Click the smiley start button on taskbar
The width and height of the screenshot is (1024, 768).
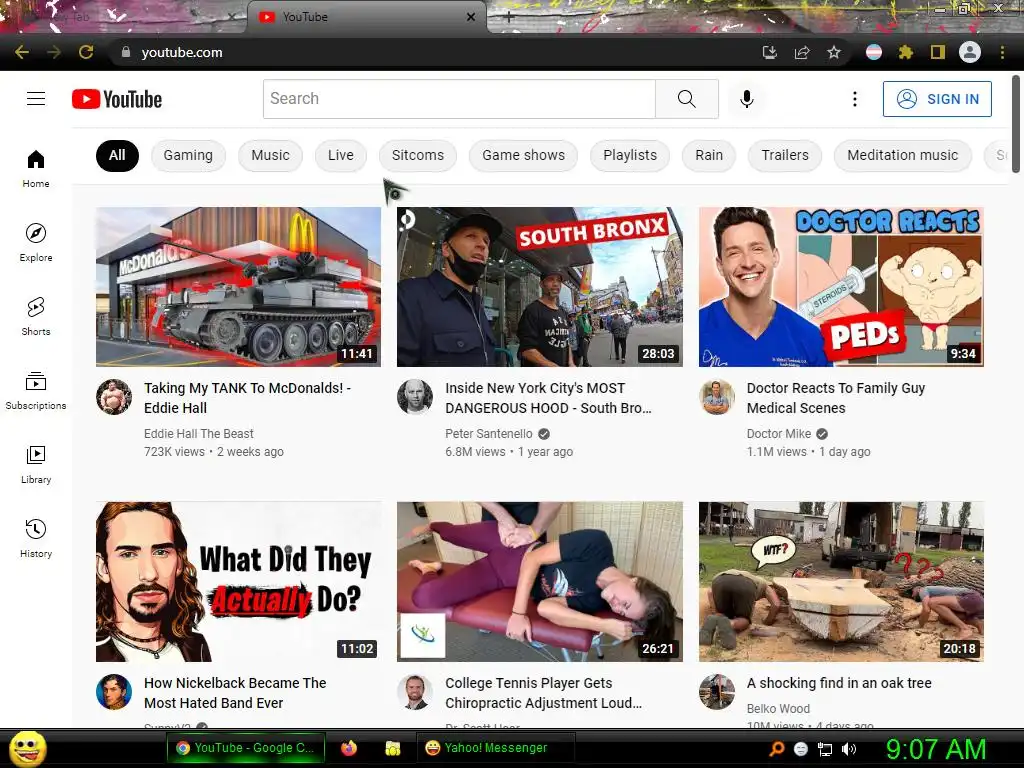pos(27,748)
